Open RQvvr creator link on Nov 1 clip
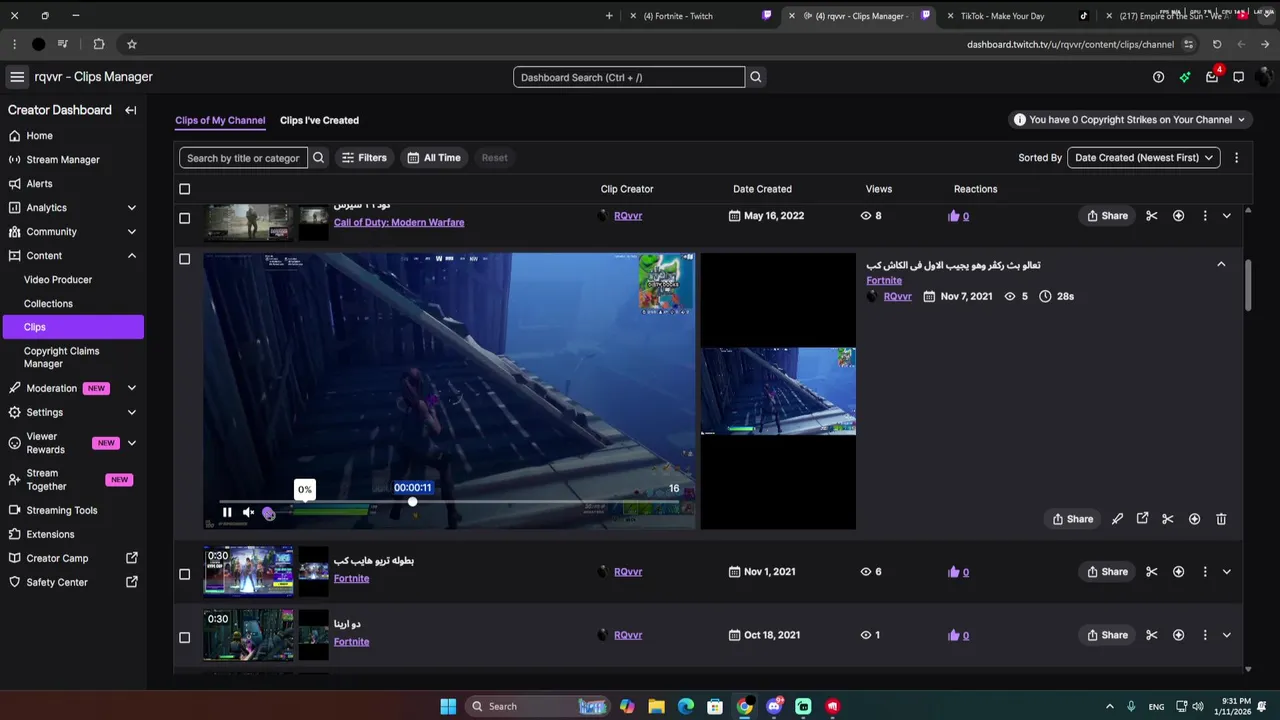The width and height of the screenshot is (1280, 720). (x=628, y=572)
